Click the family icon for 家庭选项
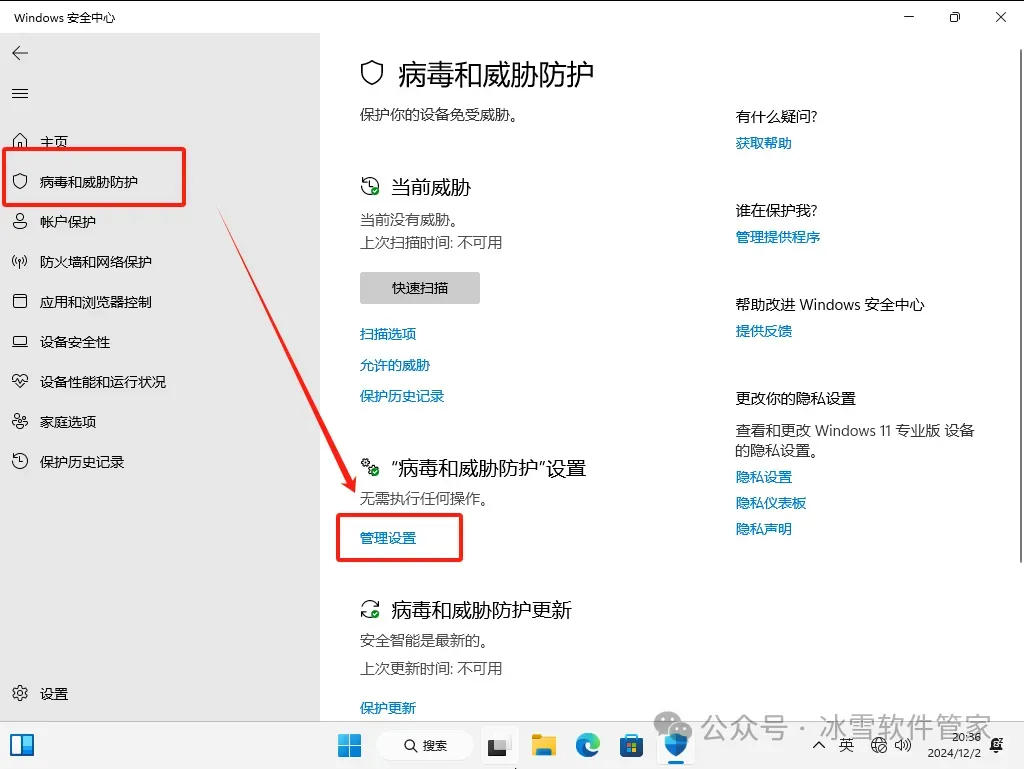The width and height of the screenshot is (1024, 769). [x=20, y=422]
